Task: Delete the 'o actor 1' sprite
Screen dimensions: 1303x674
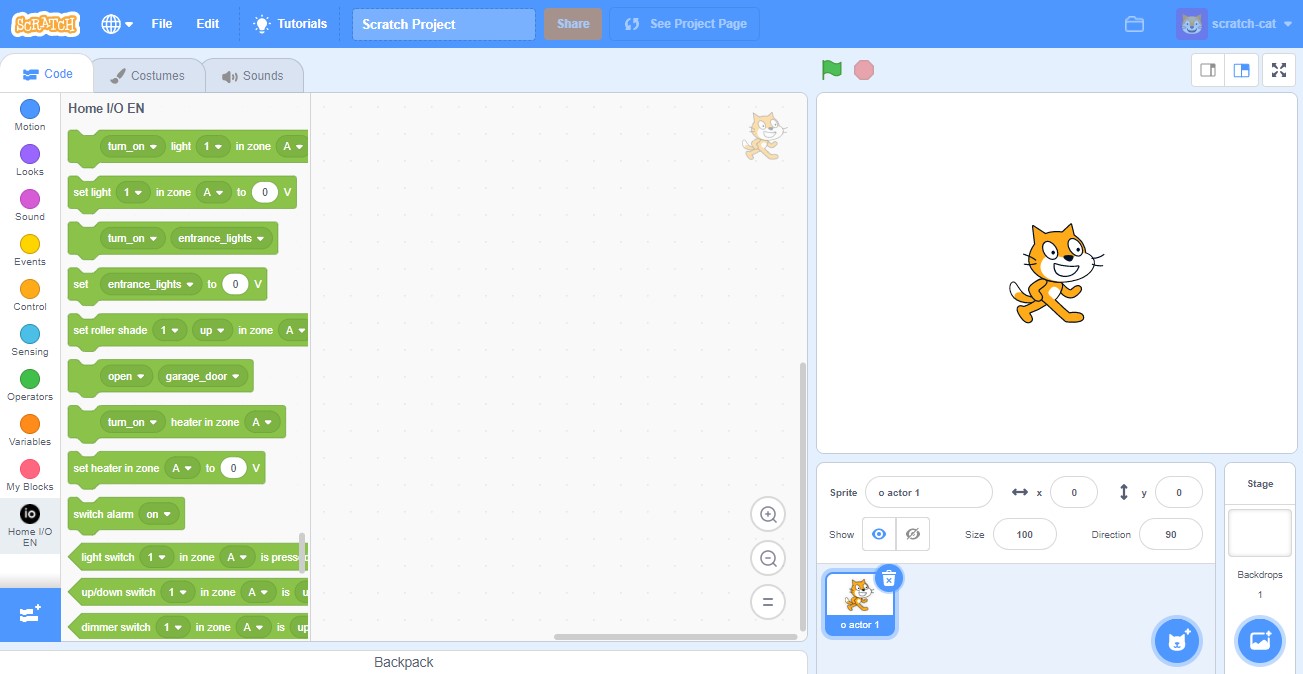Action: (888, 578)
